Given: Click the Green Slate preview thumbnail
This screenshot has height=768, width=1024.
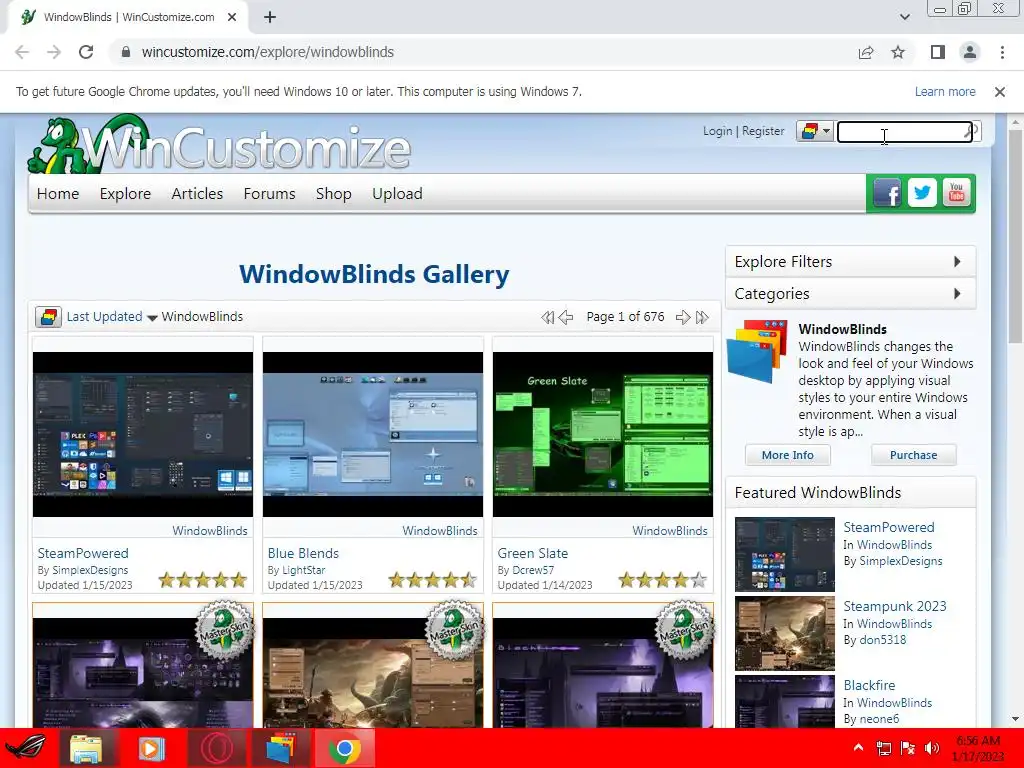Looking at the screenshot, I should coord(603,435).
